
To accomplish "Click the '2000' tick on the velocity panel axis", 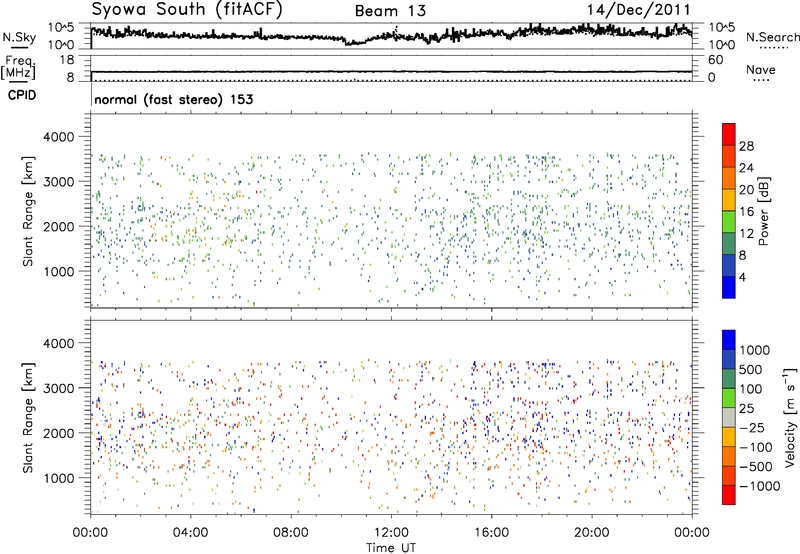I will tap(58, 433).
